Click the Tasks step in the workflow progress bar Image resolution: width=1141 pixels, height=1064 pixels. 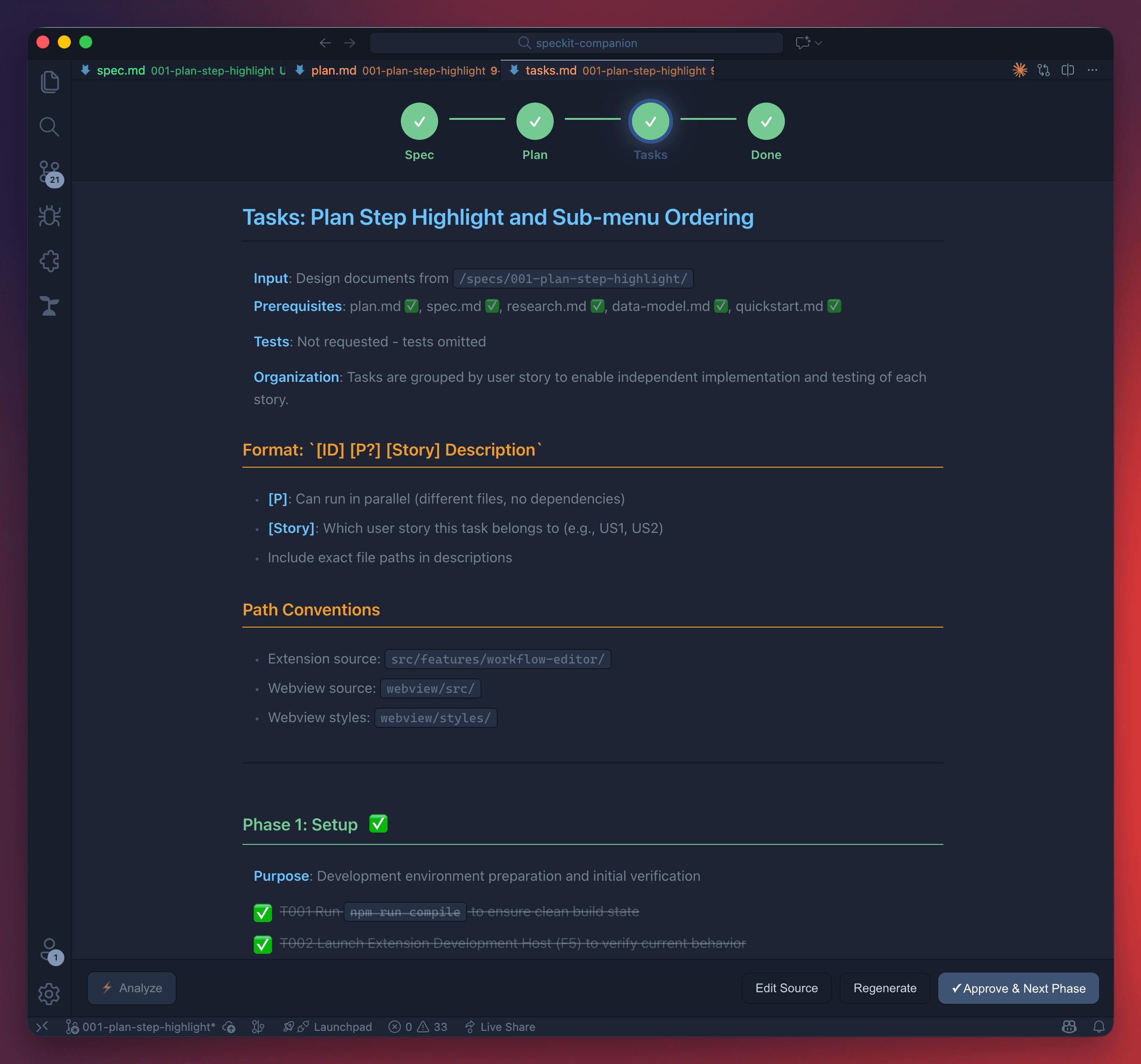tap(650, 121)
